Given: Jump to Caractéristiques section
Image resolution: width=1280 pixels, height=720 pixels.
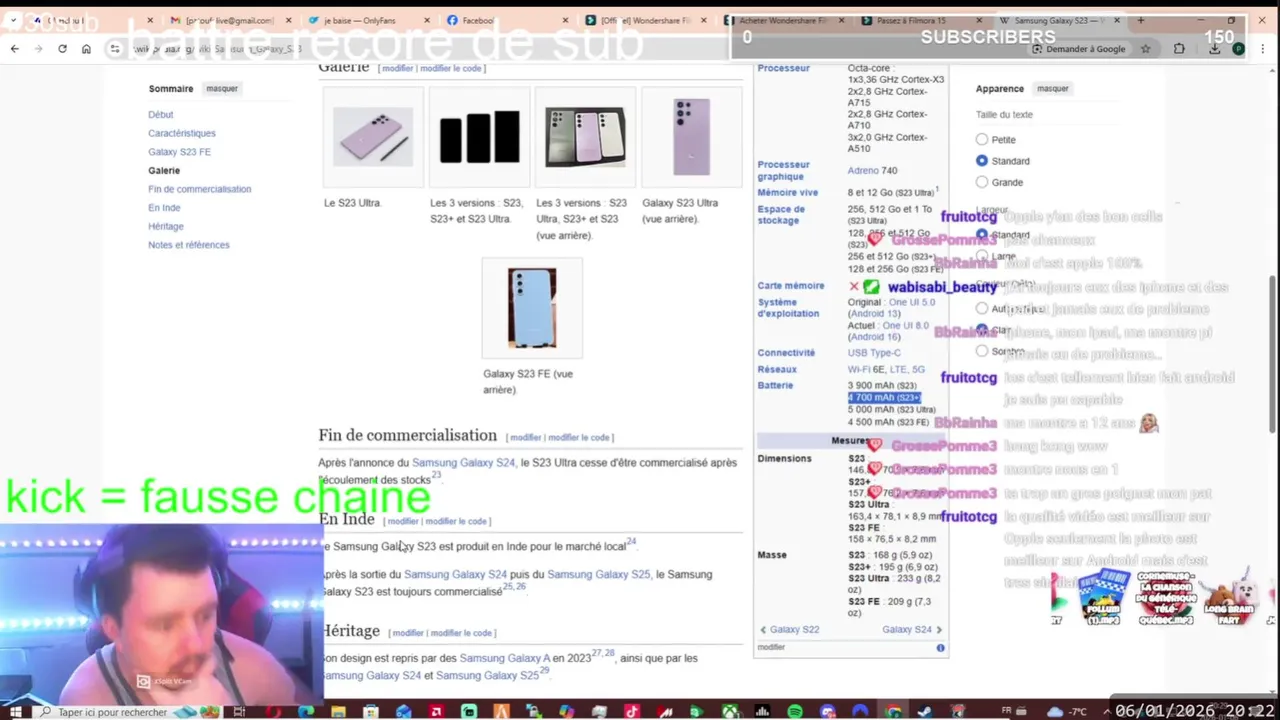Looking at the screenshot, I should 182,133.
